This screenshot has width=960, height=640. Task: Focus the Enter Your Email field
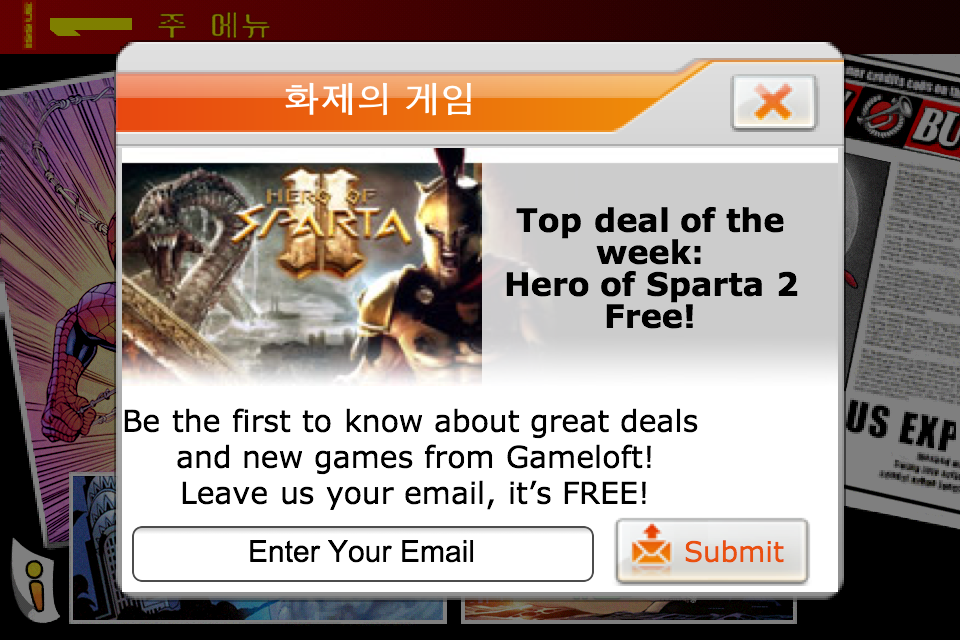[362, 553]
